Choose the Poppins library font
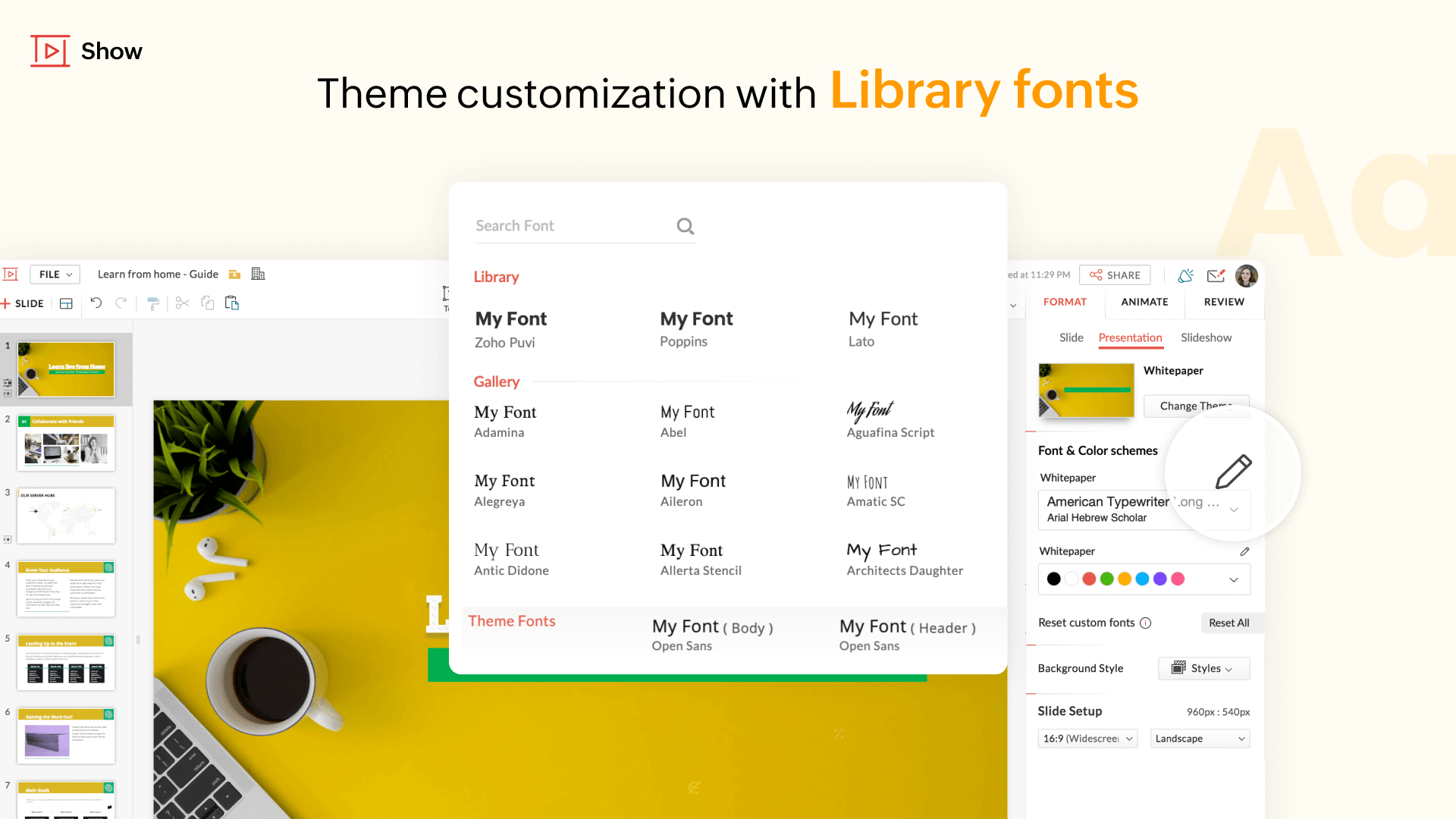 [696, 328]
